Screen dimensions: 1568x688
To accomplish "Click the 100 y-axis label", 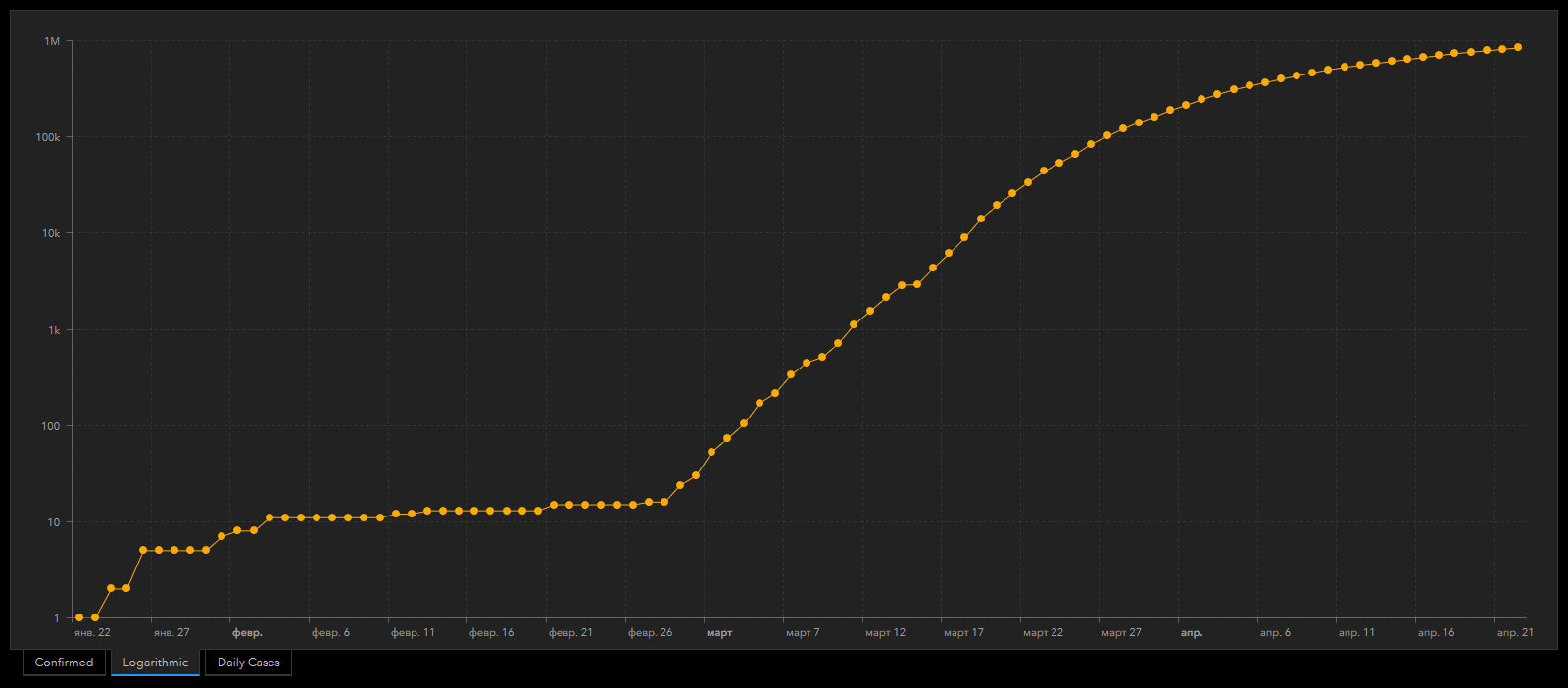I will (51, 426).
